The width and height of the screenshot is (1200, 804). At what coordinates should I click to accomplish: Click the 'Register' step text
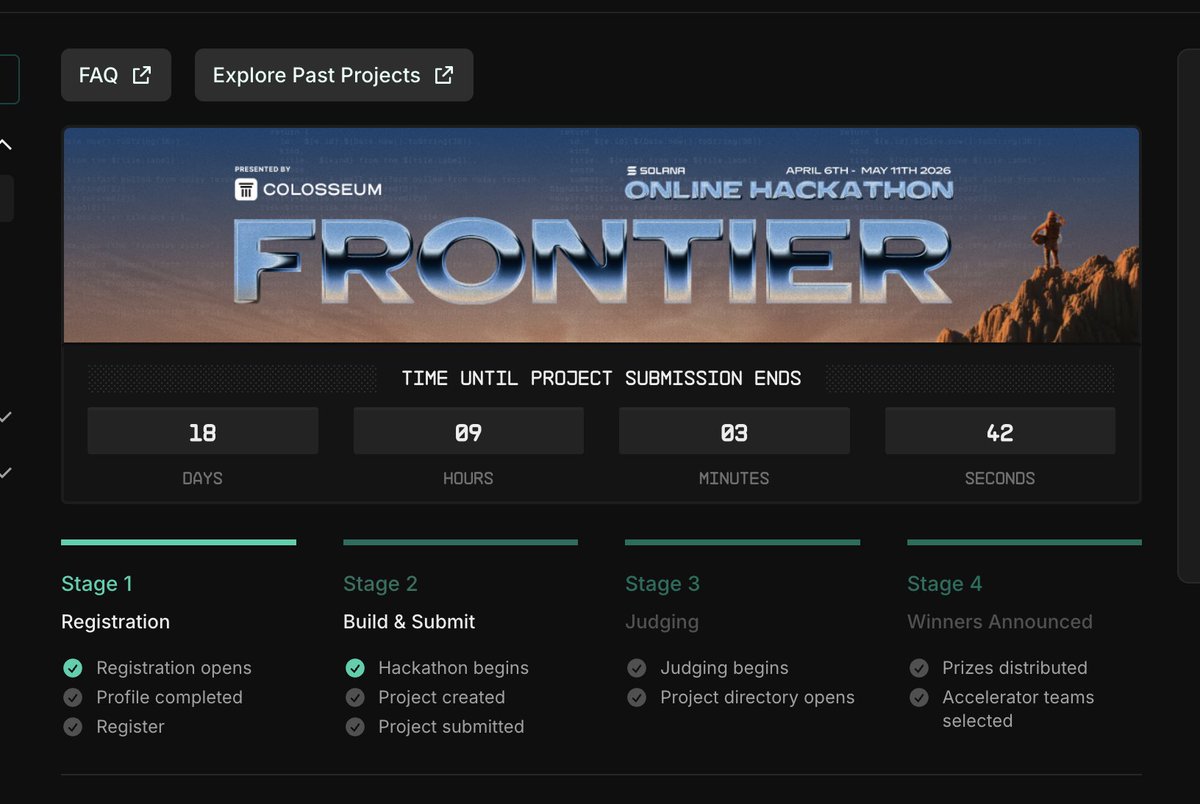tap(130, 727)
